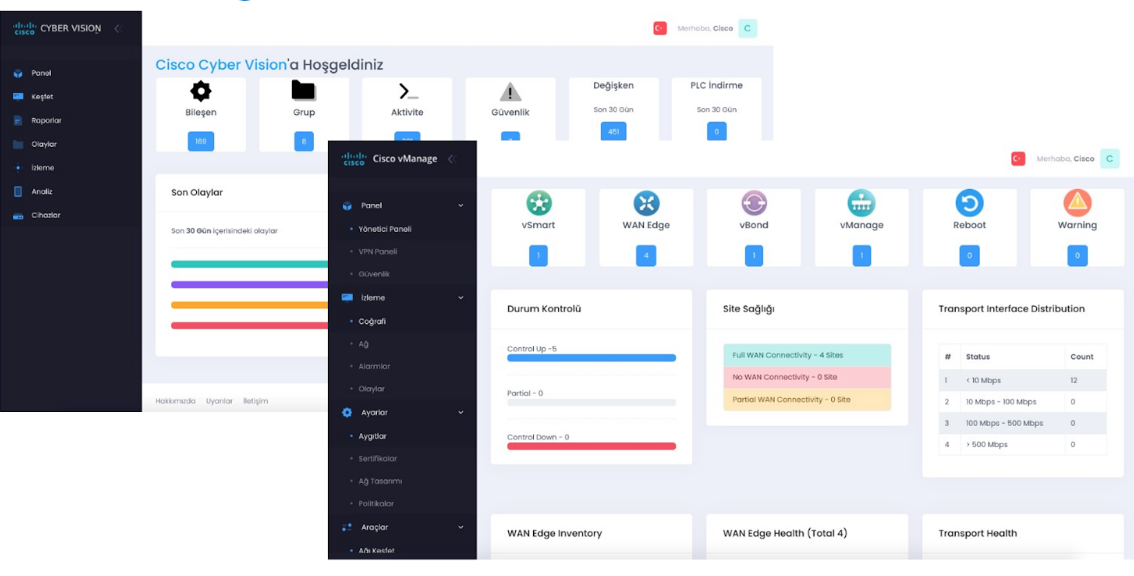Click the vBond orchestrator icon
This screenshot has height=576, width=1134.
pos(753,203)
